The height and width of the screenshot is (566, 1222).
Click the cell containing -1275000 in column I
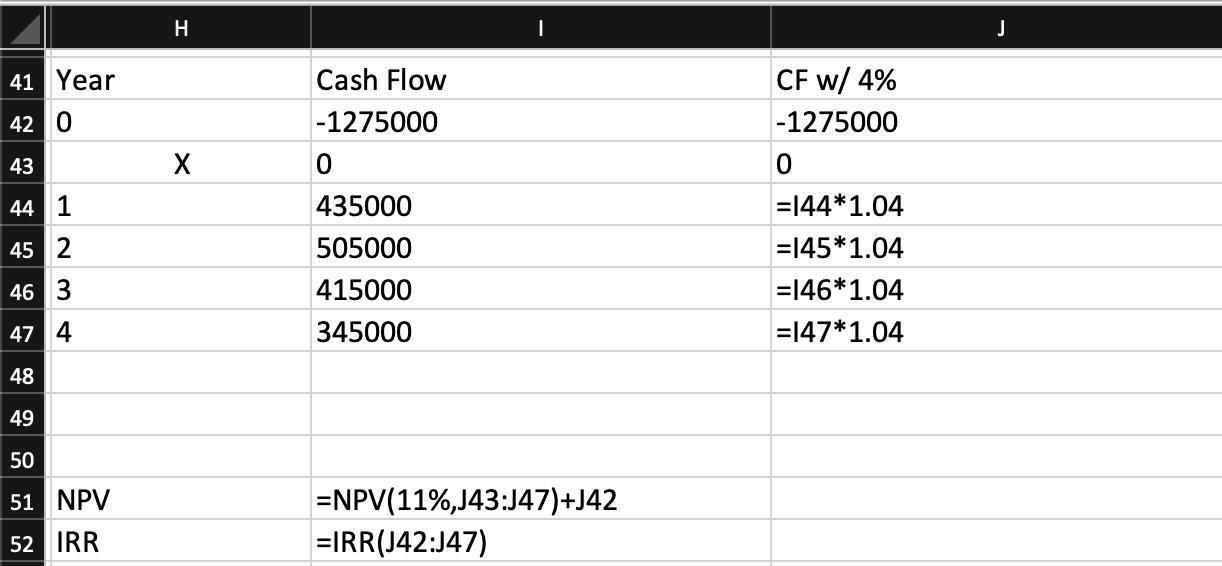point(541,122)
